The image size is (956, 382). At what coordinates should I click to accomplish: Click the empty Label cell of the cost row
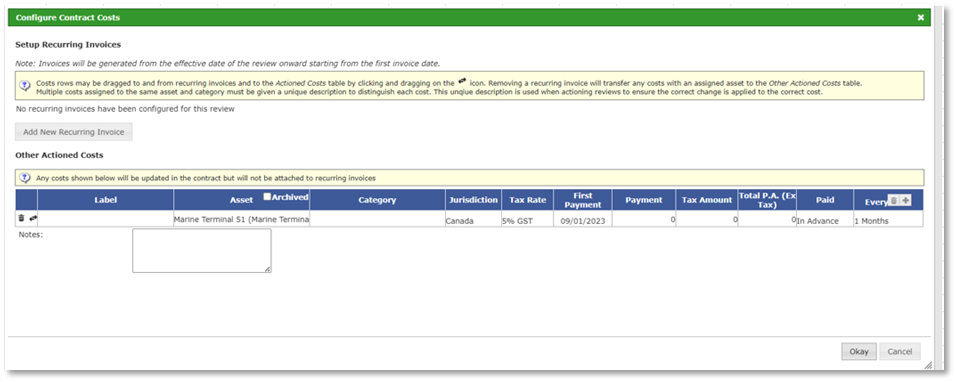[106, 219]
